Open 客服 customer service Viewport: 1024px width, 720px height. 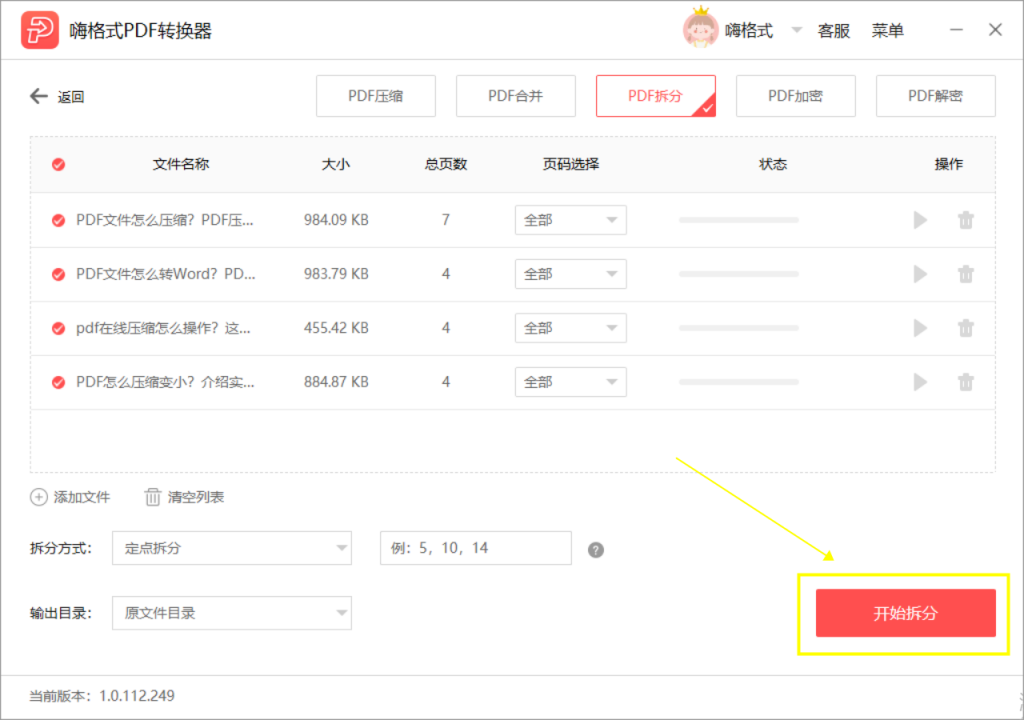tap(834, 31)
